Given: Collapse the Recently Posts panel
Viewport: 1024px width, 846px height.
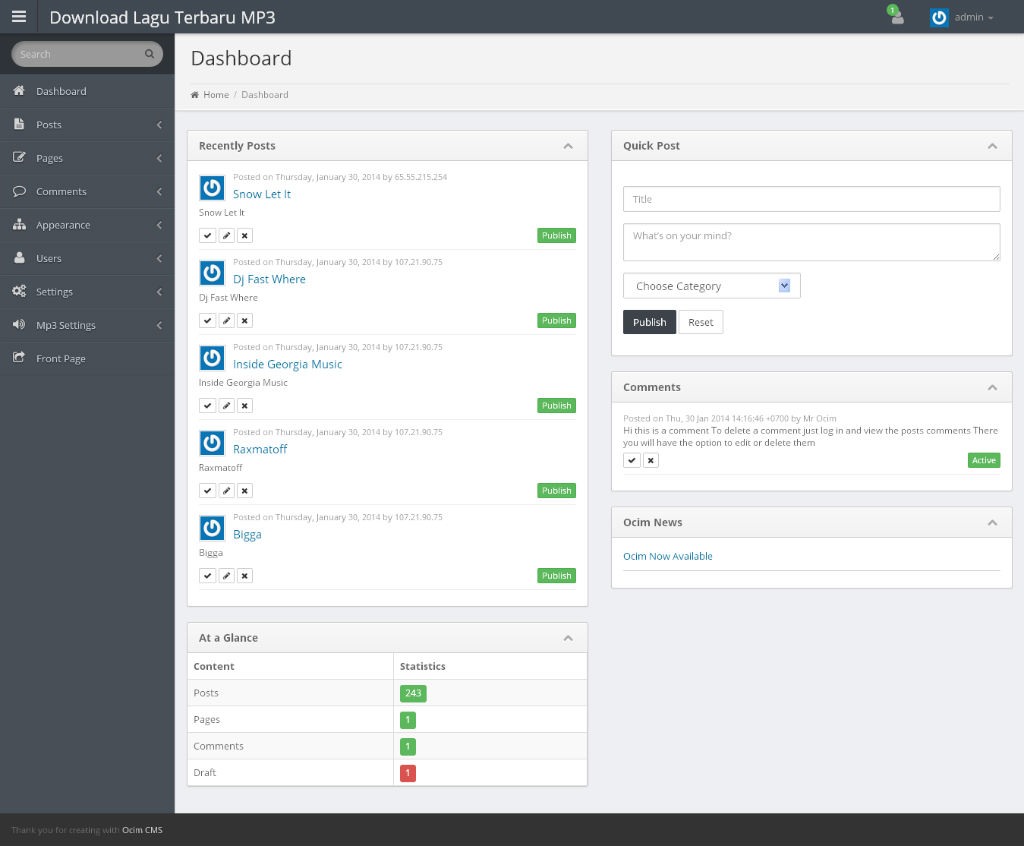Looking at the screenshot, I should [x=568, y=146].
